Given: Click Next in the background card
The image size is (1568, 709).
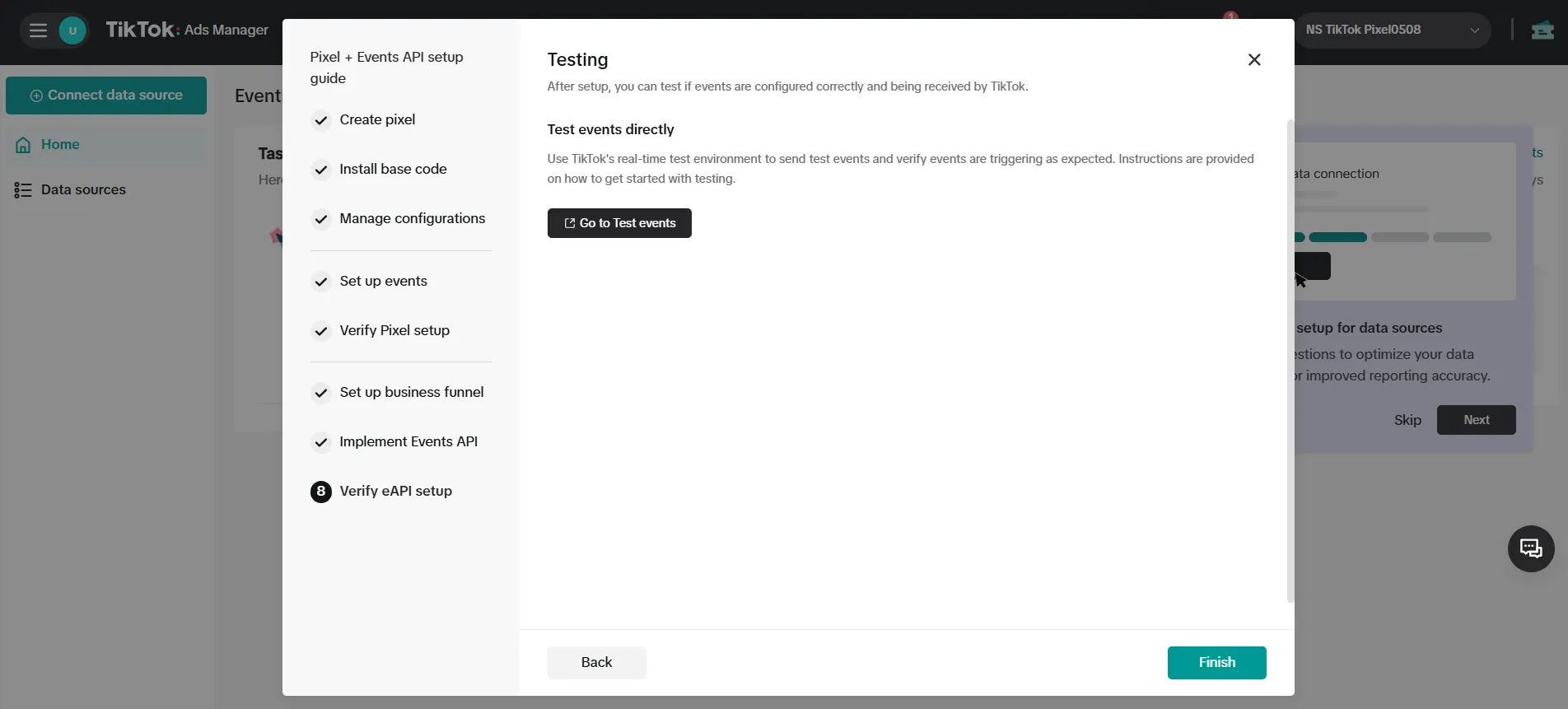Looking at the screenshot, I should click(1476, 420).
